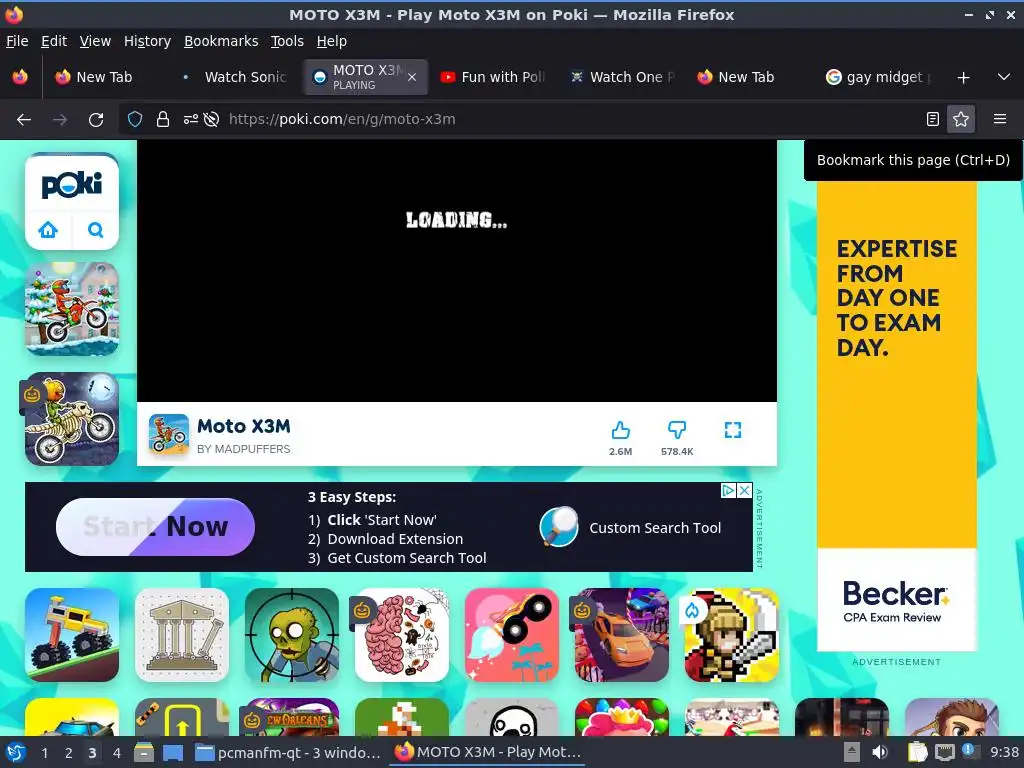Like Moto X3M with thumbs up
This screenshot has height=768, width=1024.
[620, 430]
